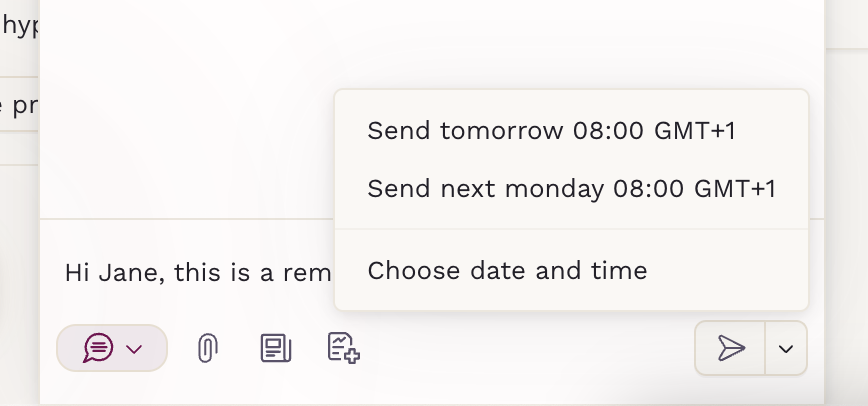
Task: Click the chat bubble message type icon
Action: point(99,348)
